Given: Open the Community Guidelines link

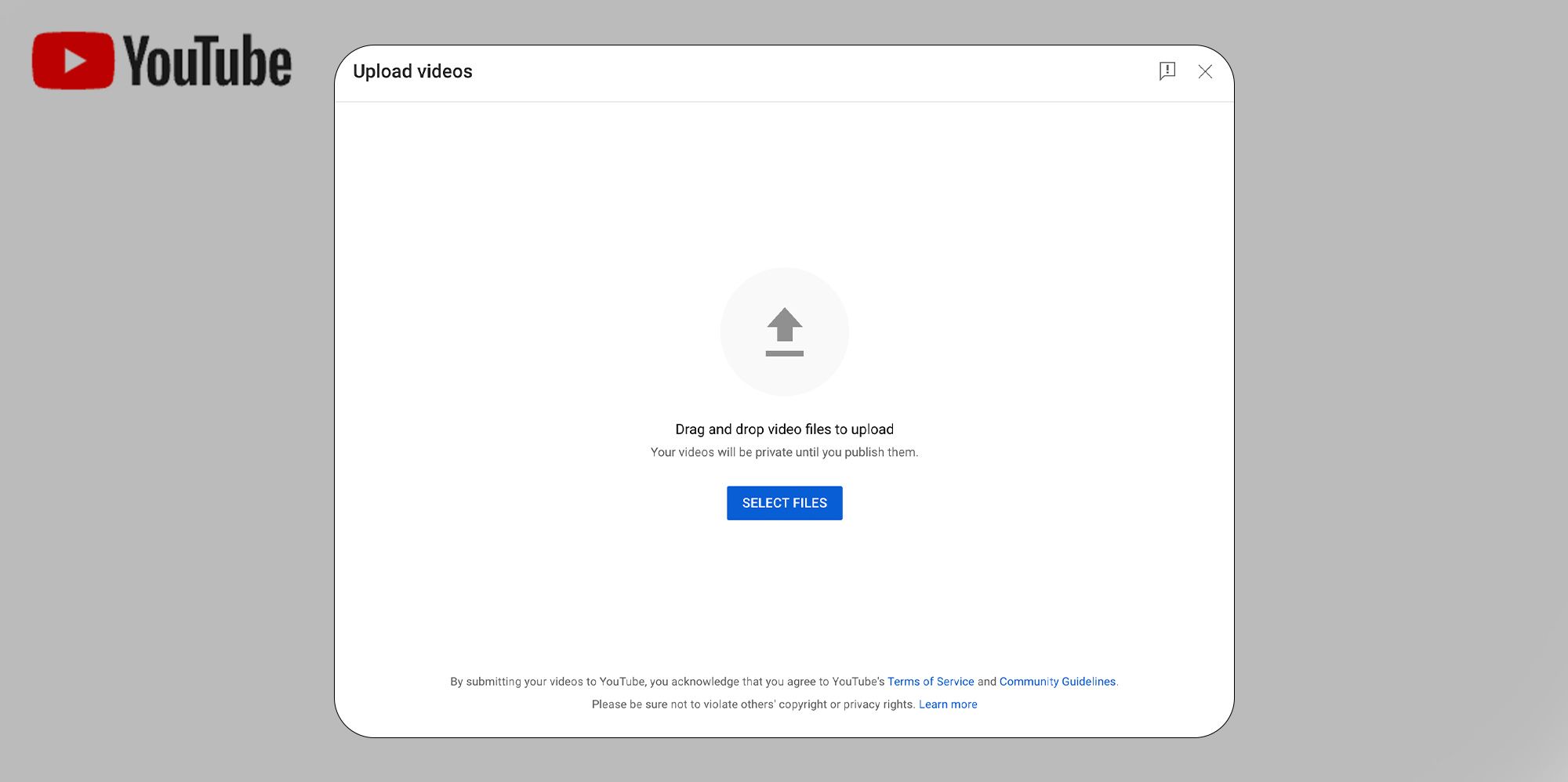Looking at the screenshot, I should click(1057, 682).
